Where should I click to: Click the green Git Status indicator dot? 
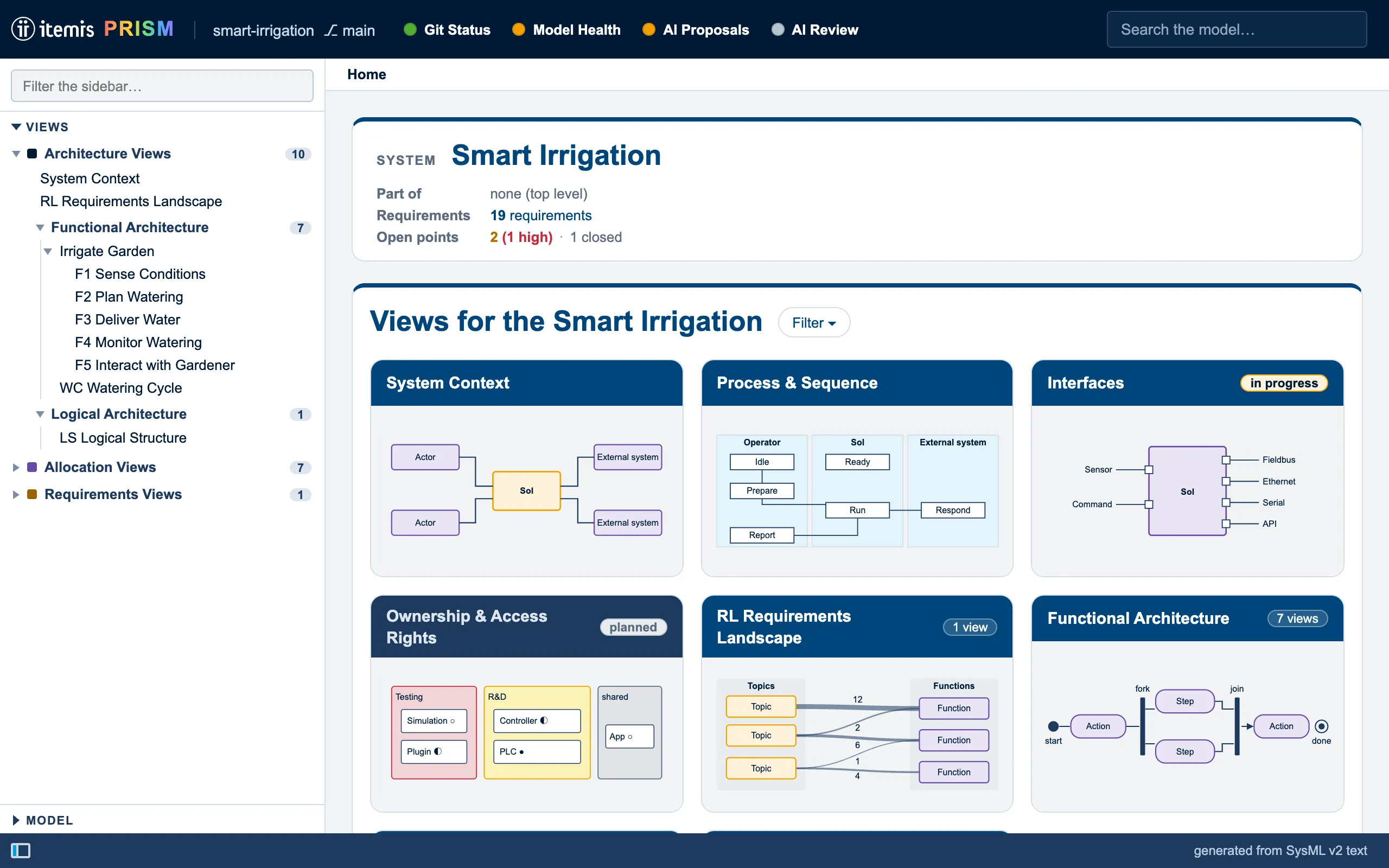(x=410, y=29)
